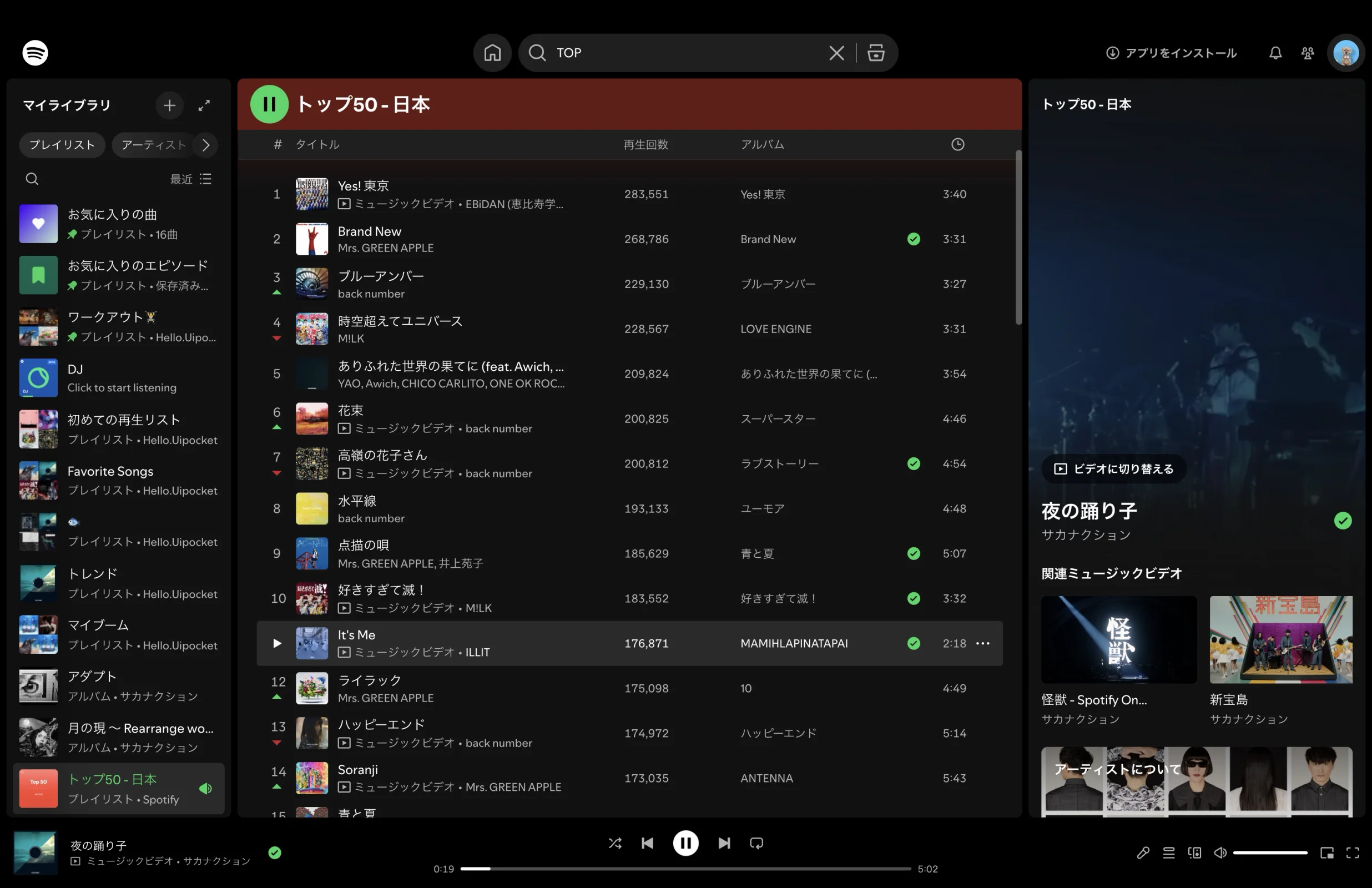
Task: Toggle saved status of Brand New
Action: (913, 239)
